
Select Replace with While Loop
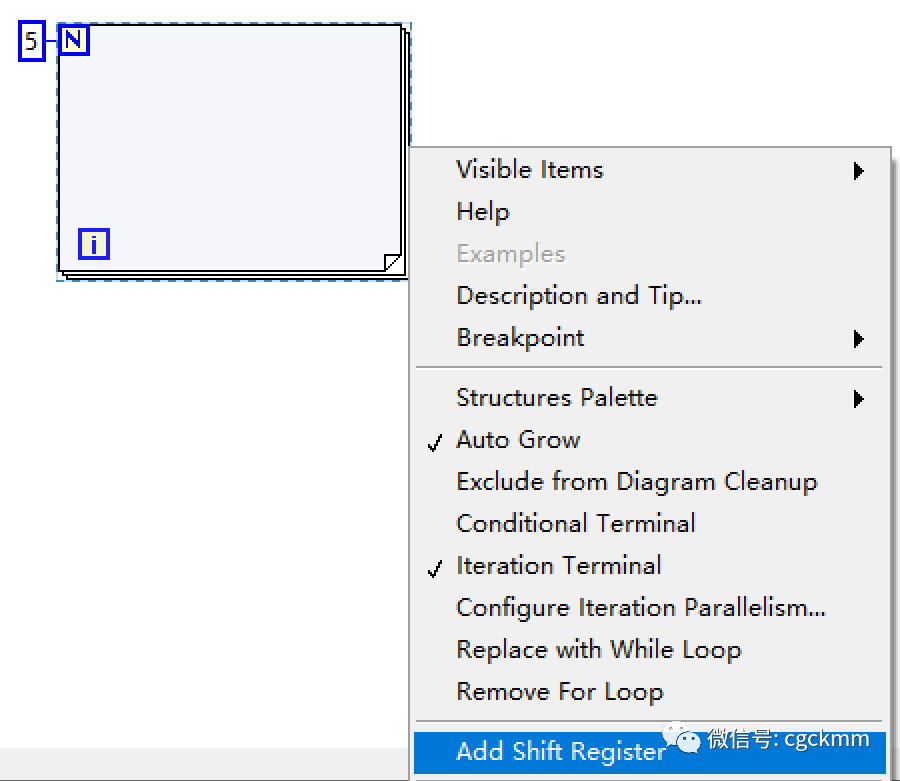click(598, 650)
